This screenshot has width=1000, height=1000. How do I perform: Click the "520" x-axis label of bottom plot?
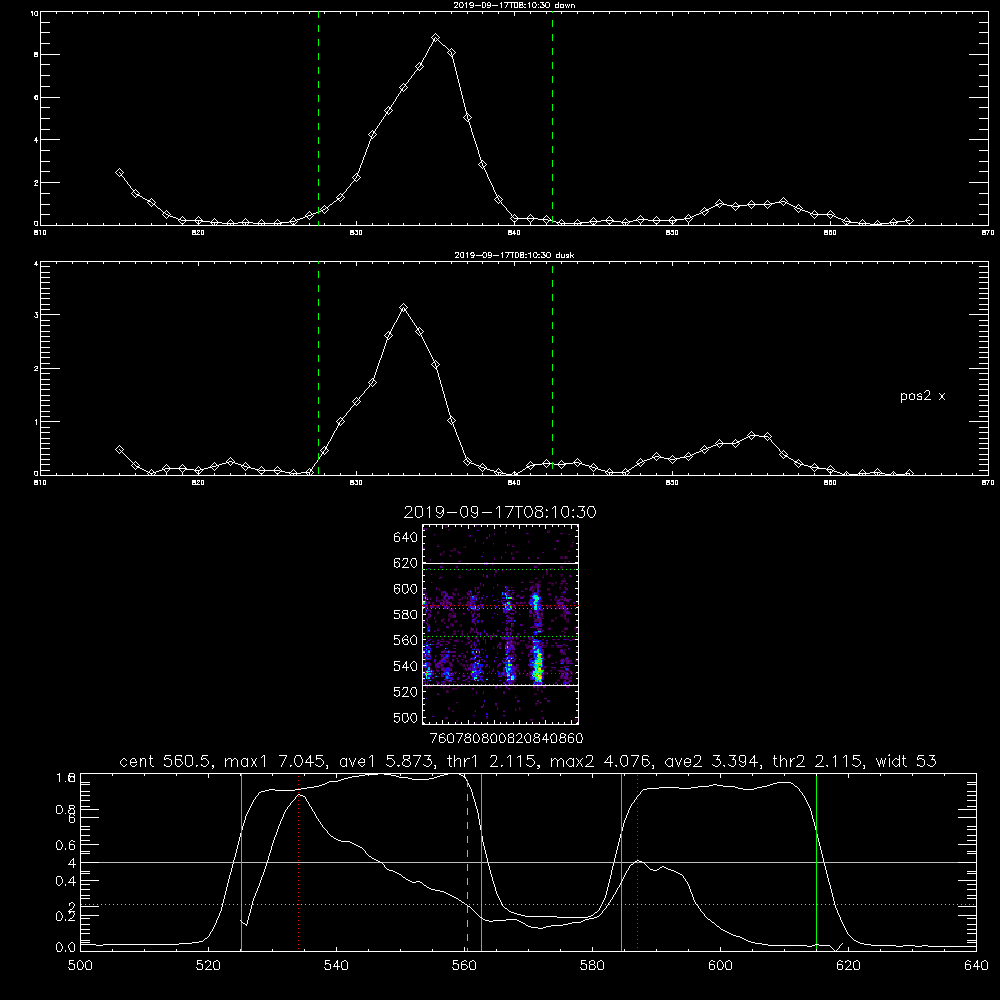208,966
